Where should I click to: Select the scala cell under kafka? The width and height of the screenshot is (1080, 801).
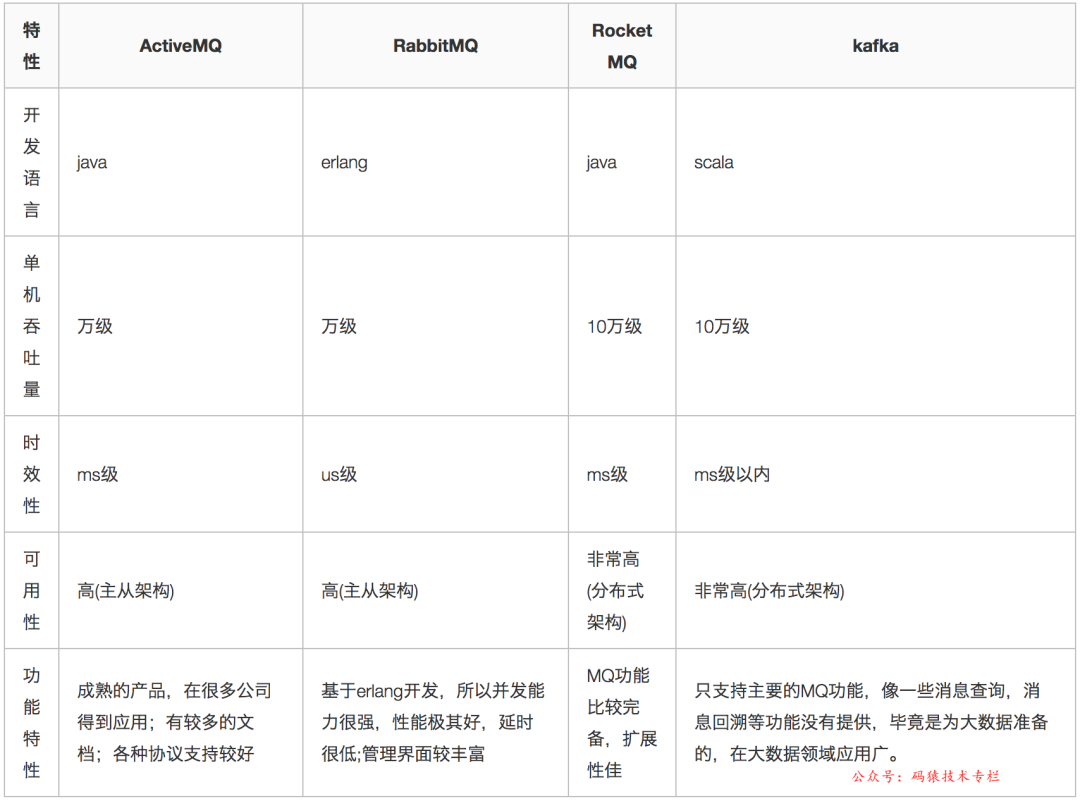[x=714, y=162]
